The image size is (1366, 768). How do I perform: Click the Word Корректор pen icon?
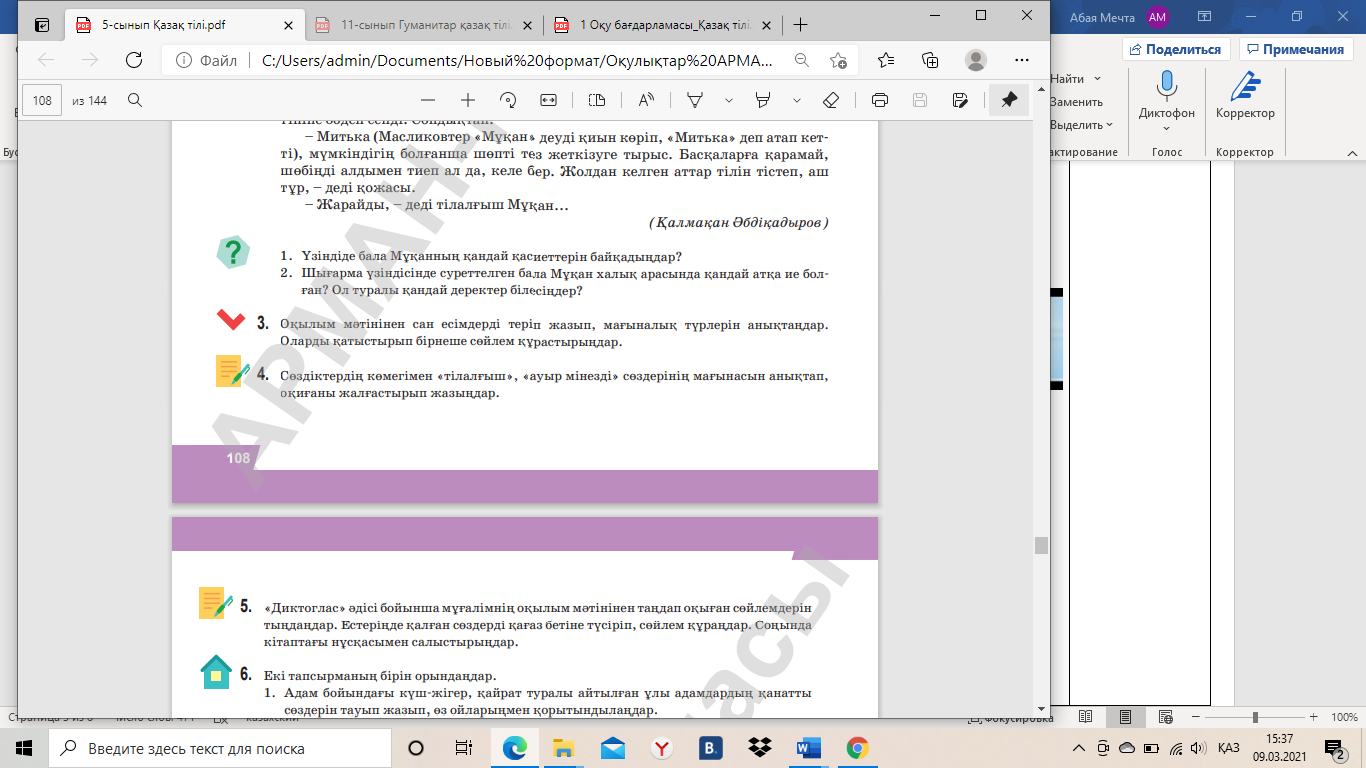(x=1245, y=86)
